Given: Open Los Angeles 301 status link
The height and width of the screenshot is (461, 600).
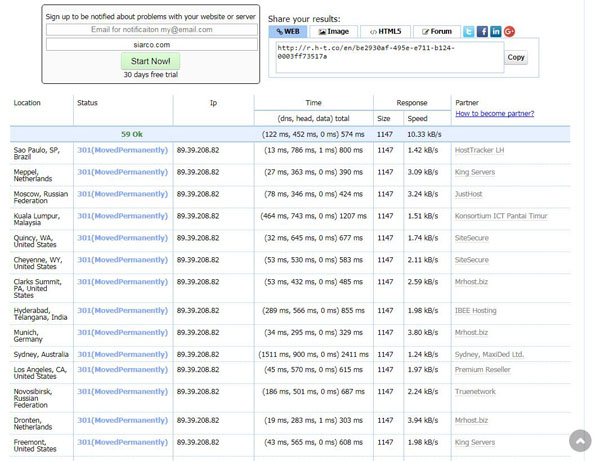Looking at the screenshot, I should (122, 370).
